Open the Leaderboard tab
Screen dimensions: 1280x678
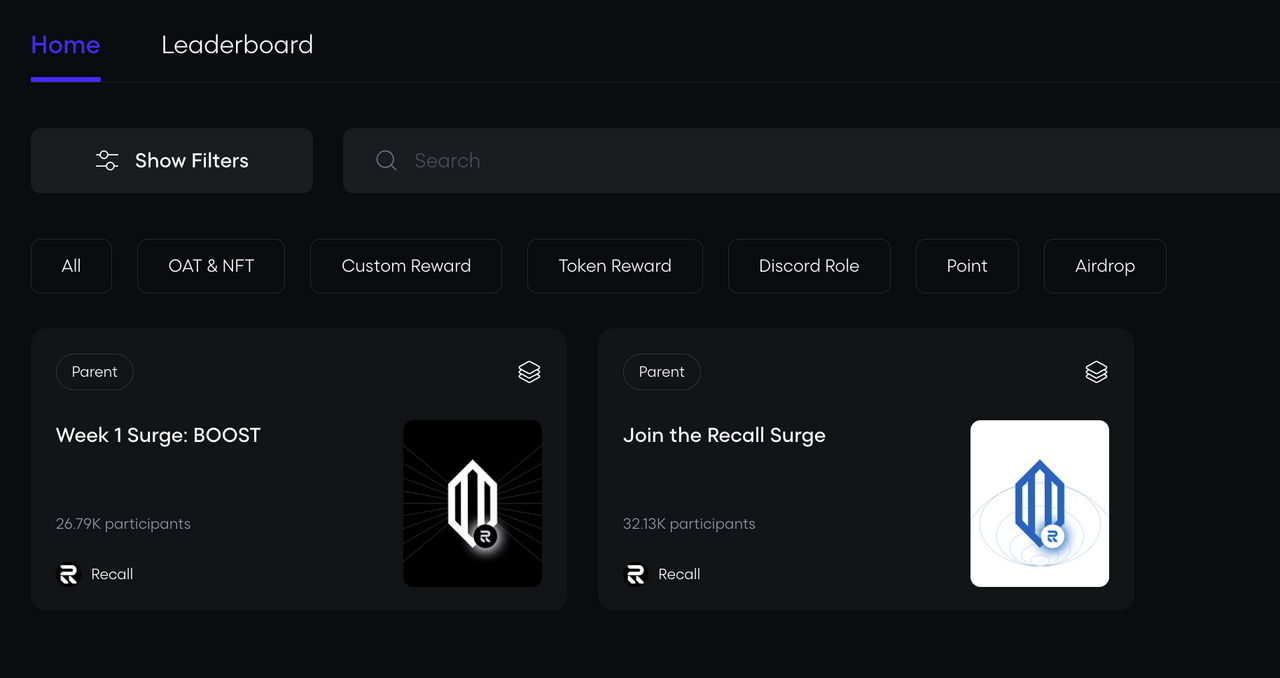pos(237,45)
